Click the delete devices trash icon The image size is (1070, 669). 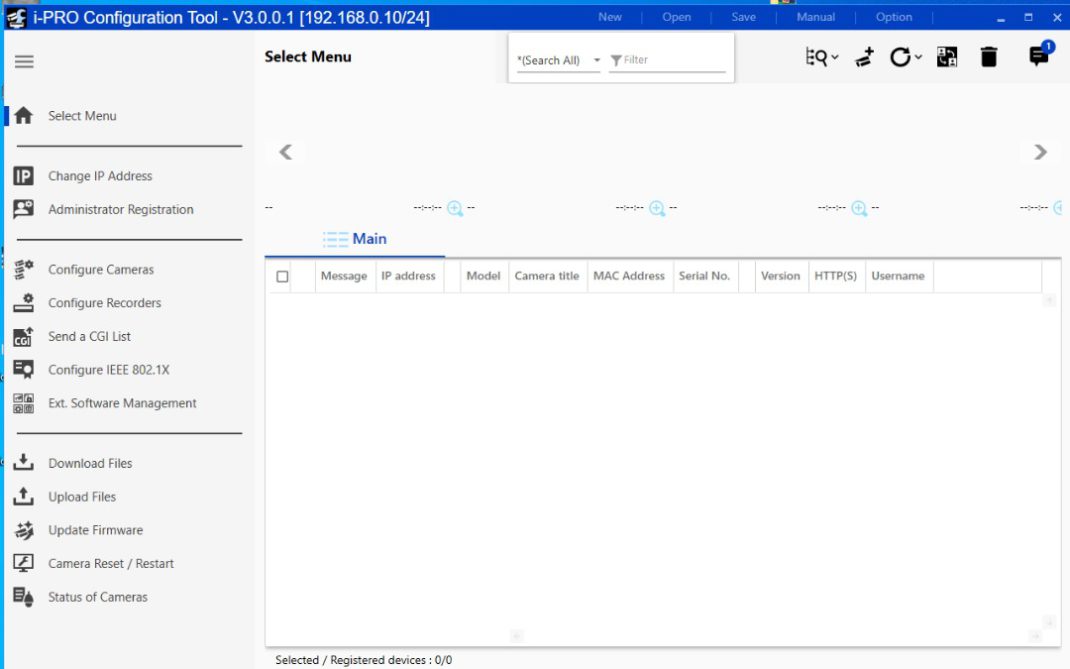(988, 57)
